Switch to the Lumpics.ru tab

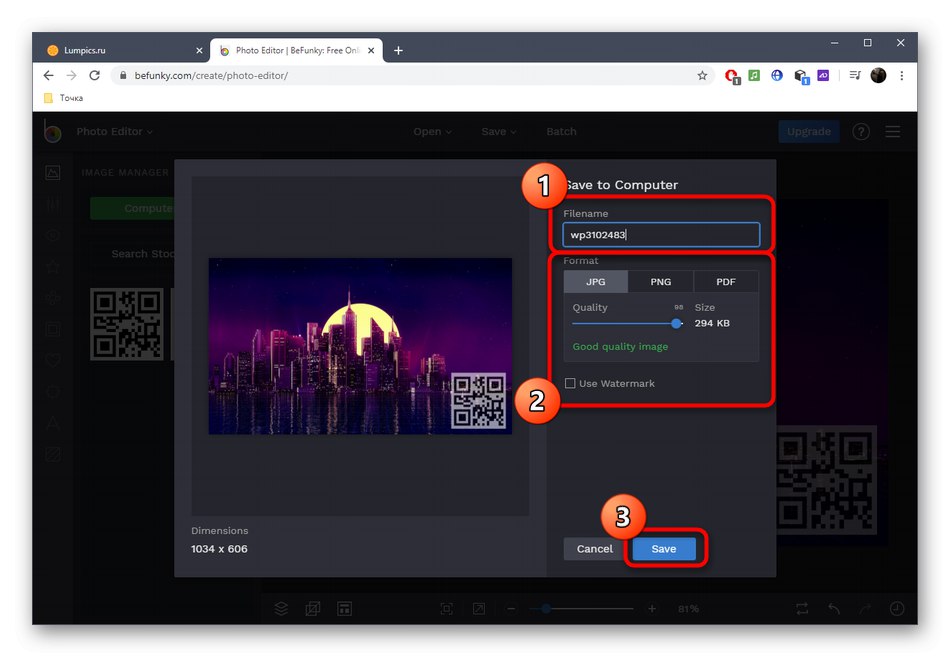point(123,50)
